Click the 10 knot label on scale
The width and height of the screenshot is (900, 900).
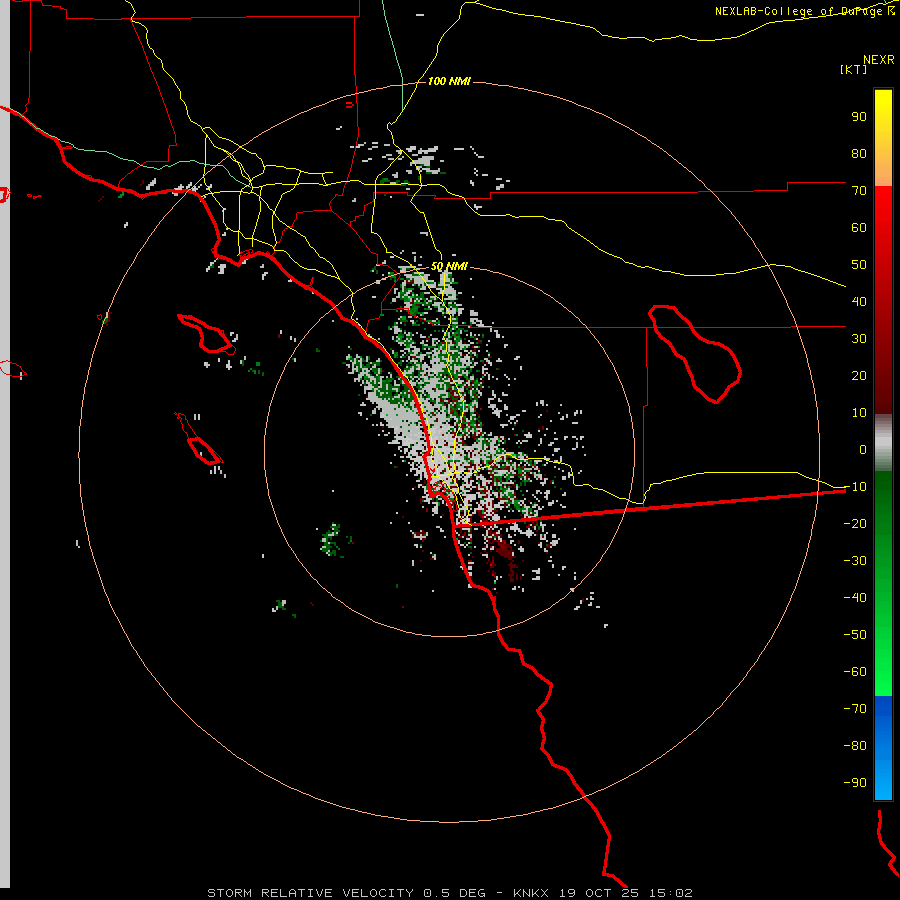tap(859, 413)
